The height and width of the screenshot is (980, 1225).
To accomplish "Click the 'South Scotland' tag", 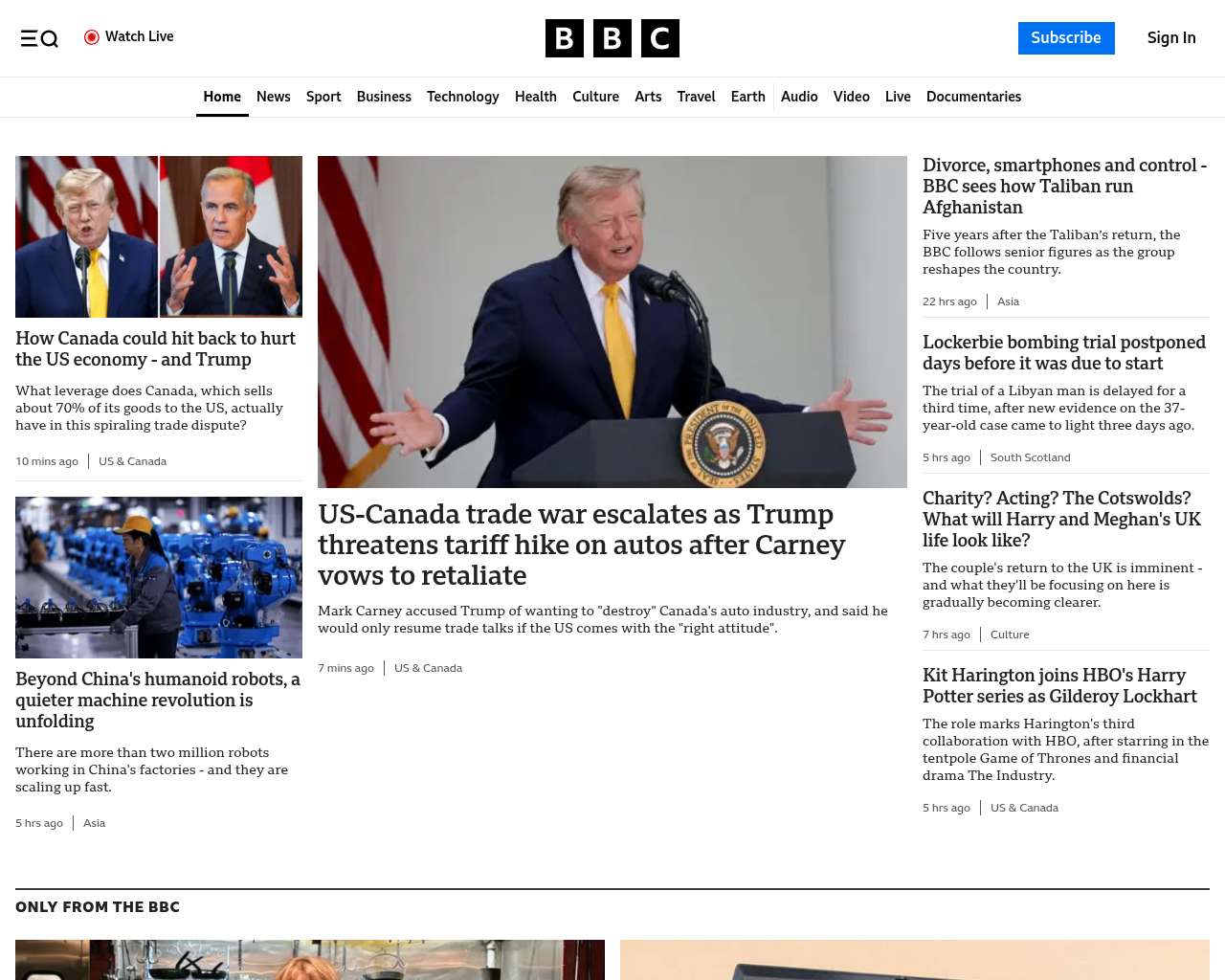I will 1030,457.
